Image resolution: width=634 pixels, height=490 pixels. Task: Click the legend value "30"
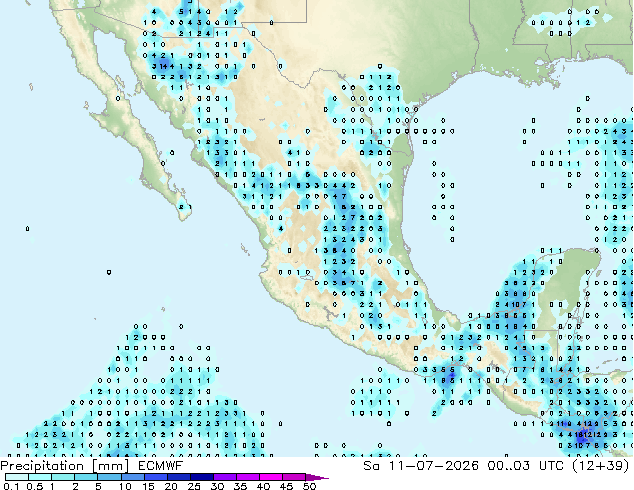coord(217,486)
